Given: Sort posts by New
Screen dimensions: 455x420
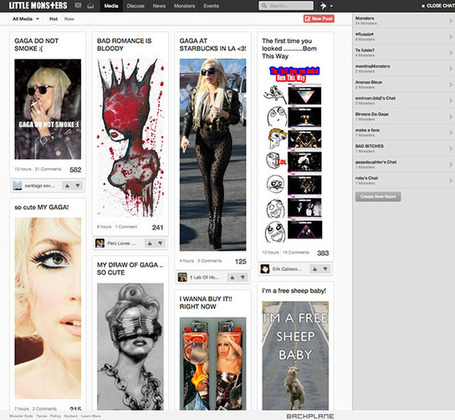Looking at the screenshot, I should pos(69,19).
